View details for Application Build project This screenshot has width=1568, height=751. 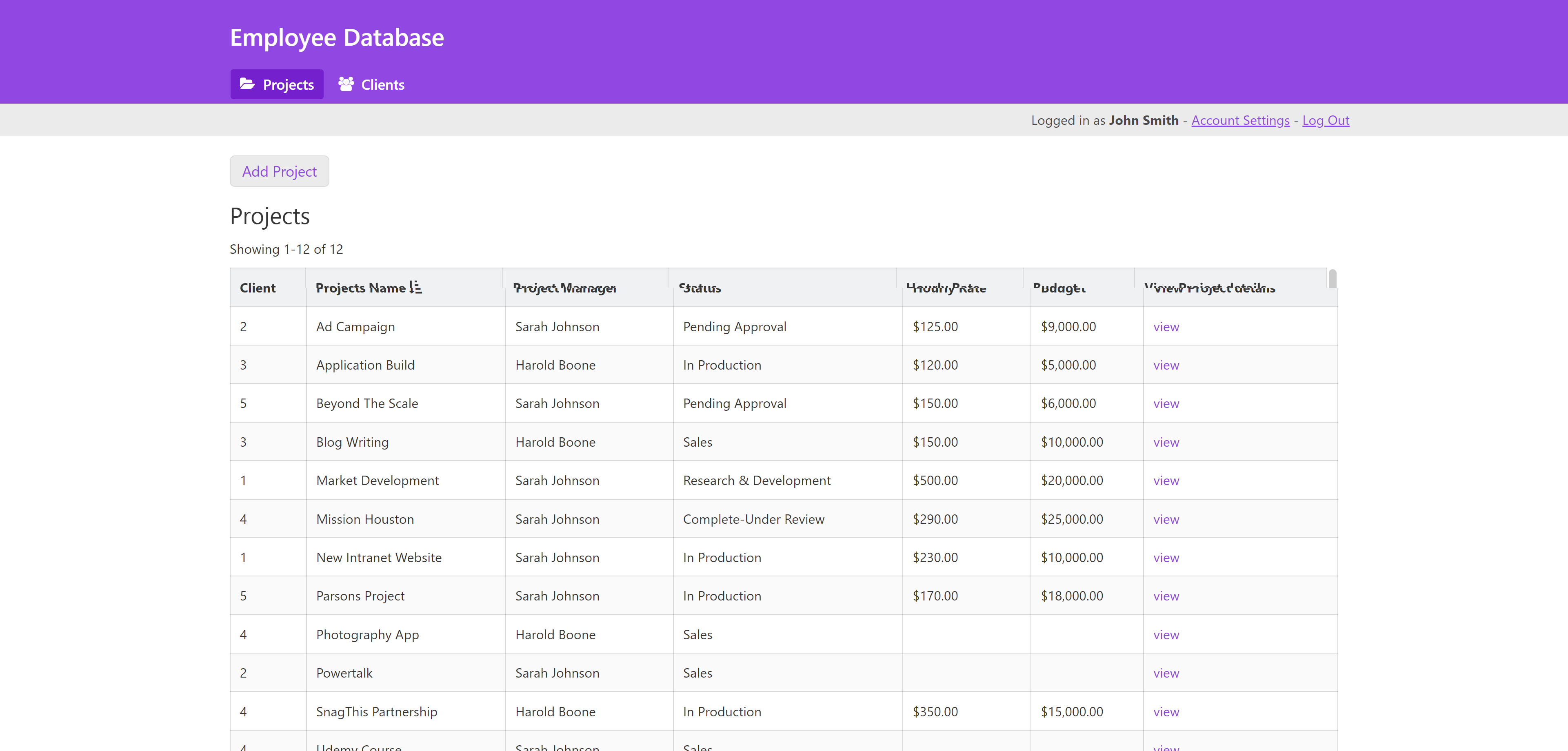tap(1166, 365)
